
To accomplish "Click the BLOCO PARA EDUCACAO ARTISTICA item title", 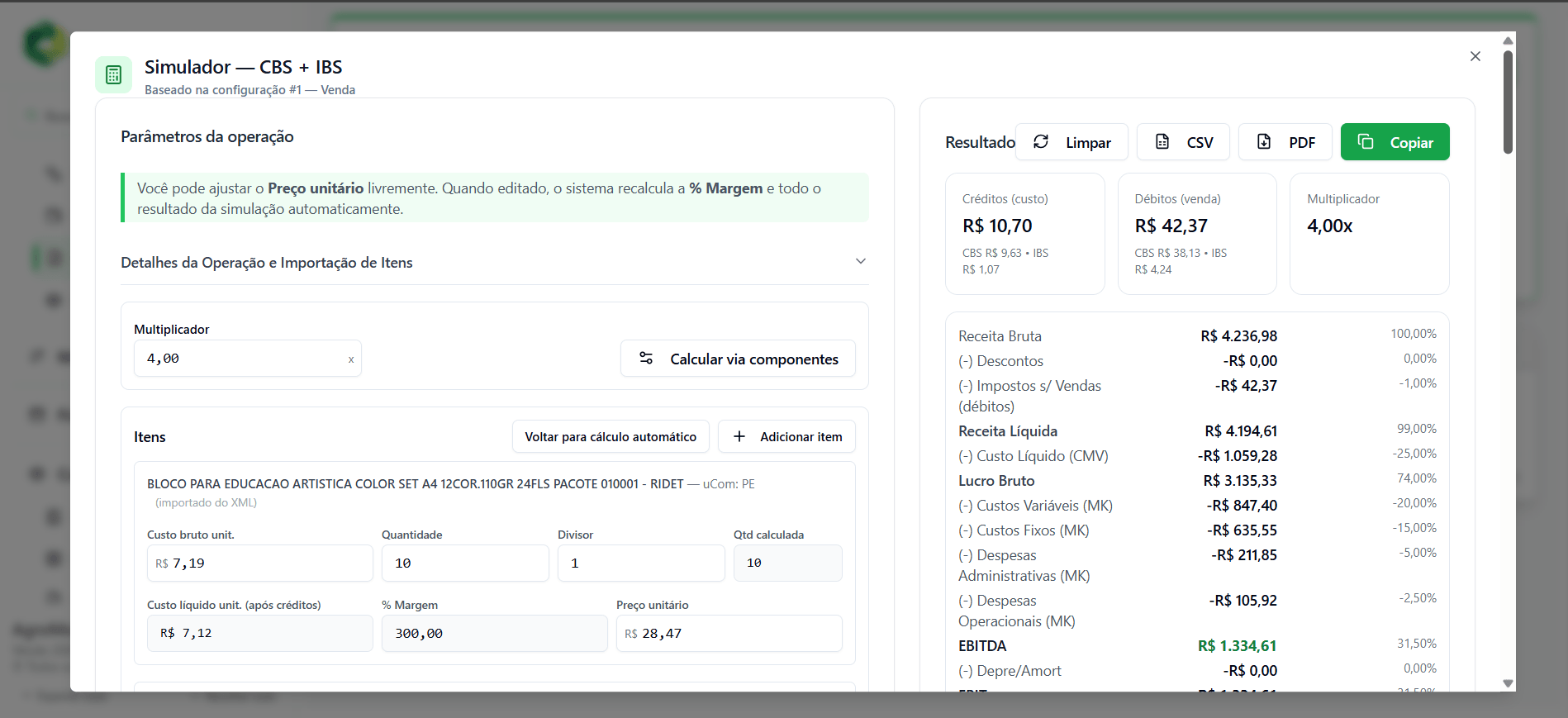I will click(415, 484).
